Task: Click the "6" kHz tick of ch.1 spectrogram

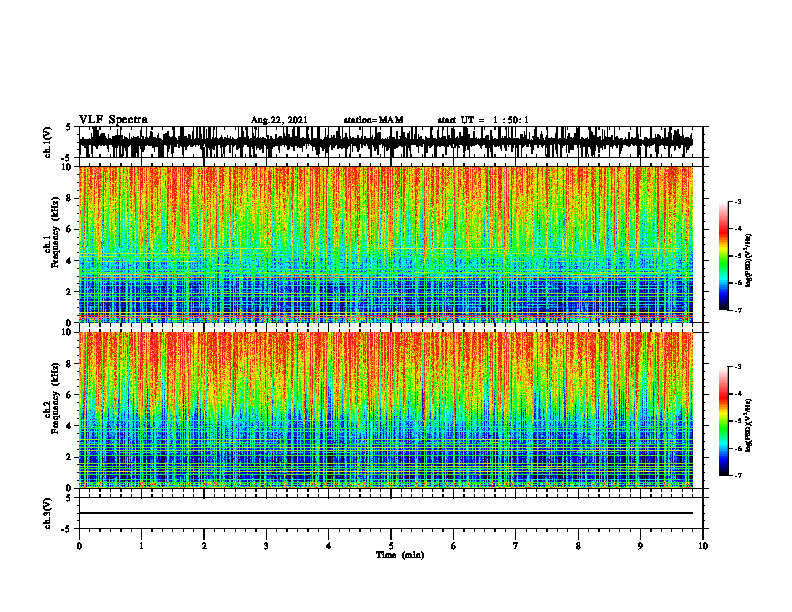Action: [71, 229]
